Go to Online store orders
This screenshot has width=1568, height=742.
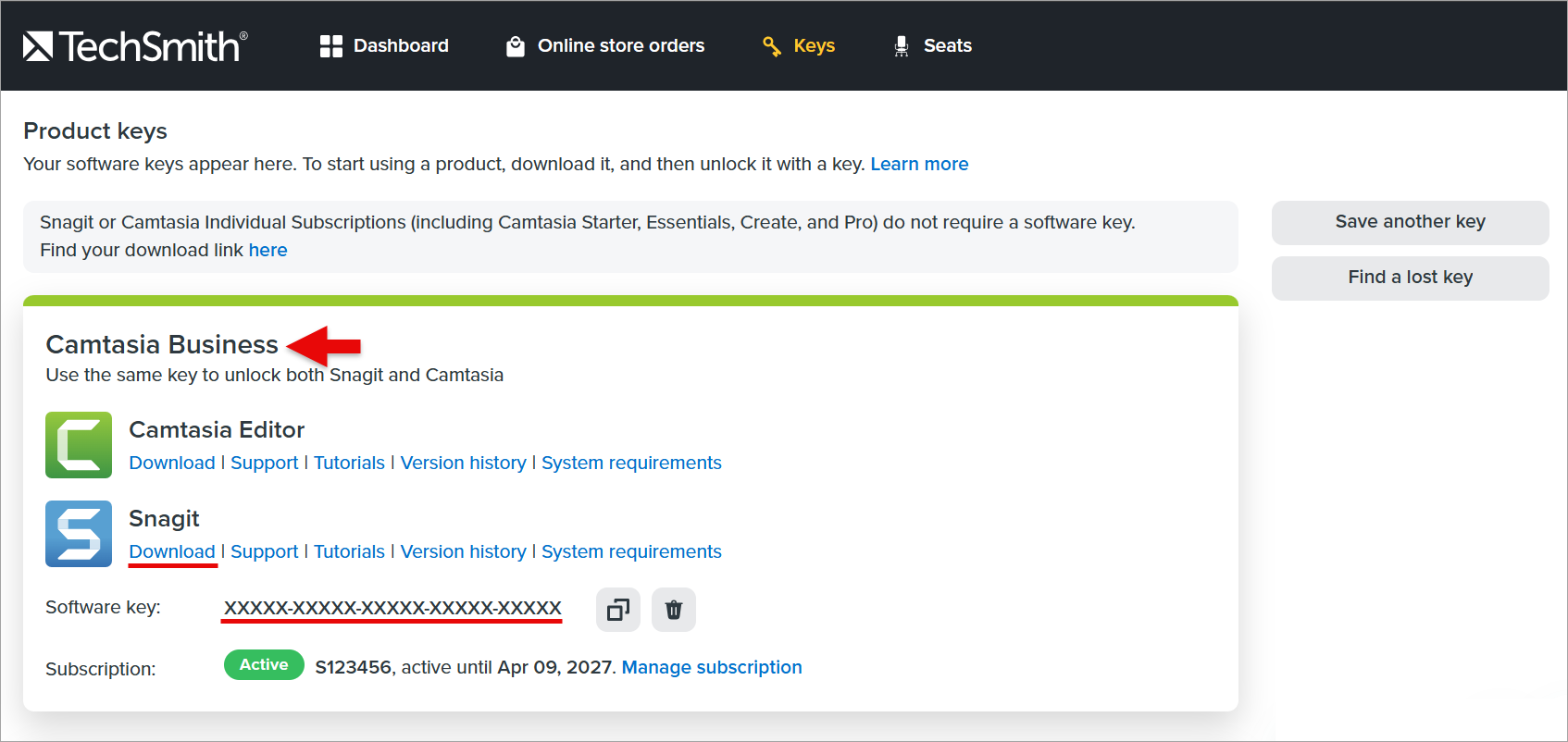tap(605, 46)
